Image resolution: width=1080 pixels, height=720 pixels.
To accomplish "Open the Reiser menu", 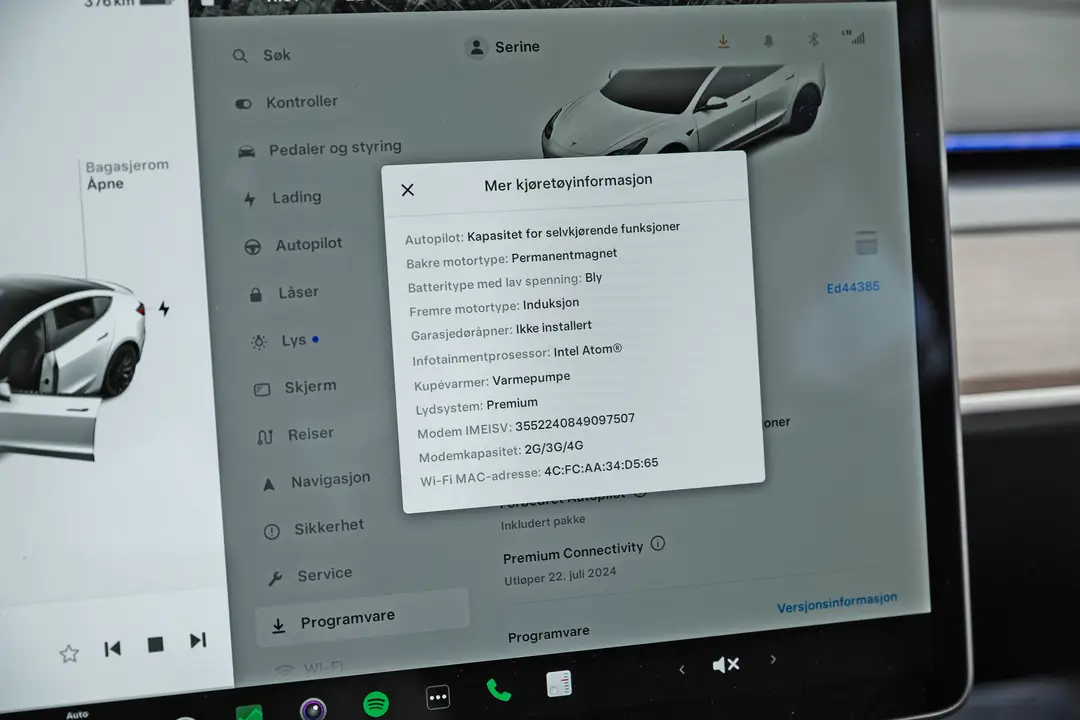I will click(x=295, y=435).
